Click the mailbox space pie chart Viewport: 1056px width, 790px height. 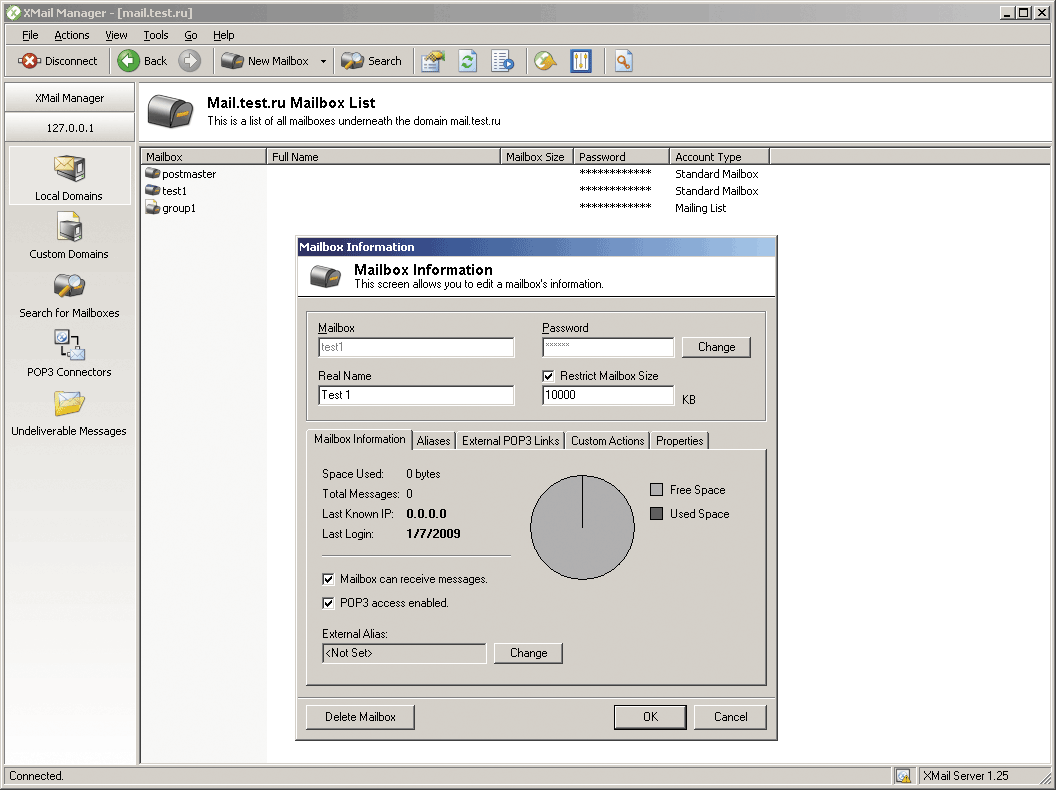(x=583, y=527)
